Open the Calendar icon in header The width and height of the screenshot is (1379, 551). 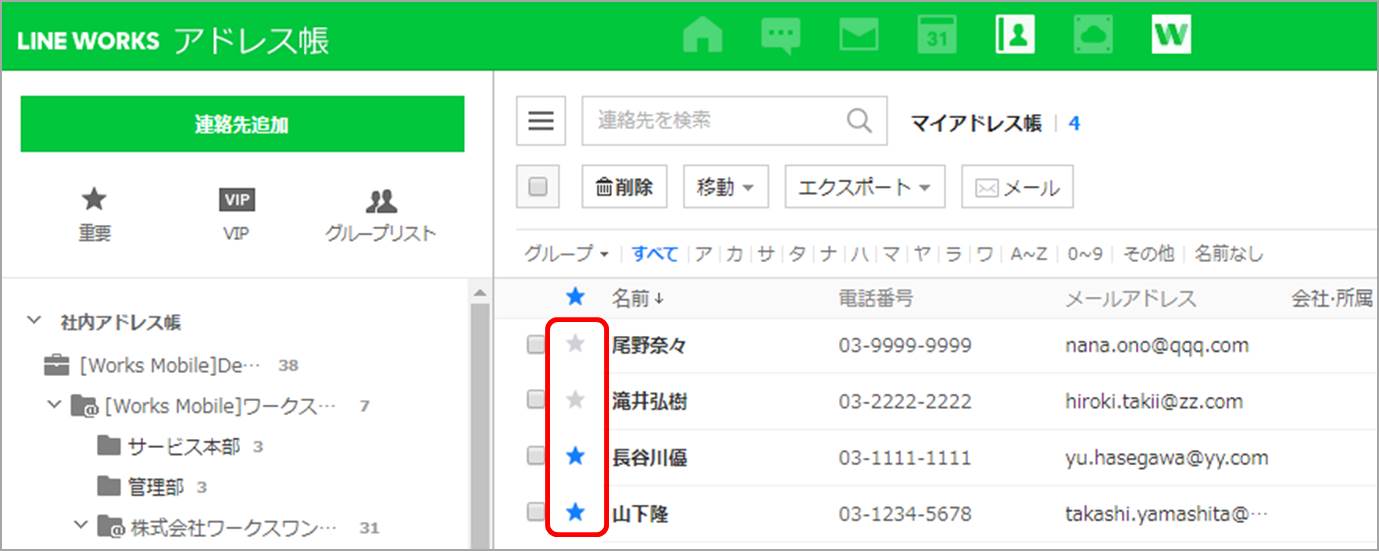[x=936, y=36]
